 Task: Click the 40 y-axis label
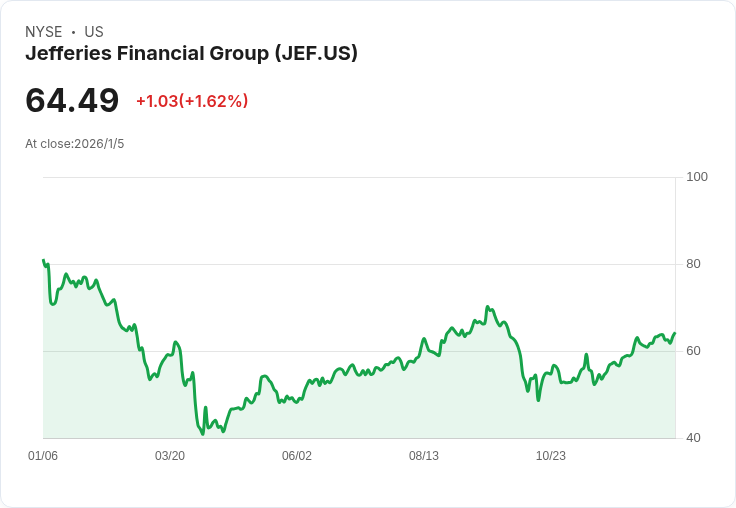click(693, 438)
